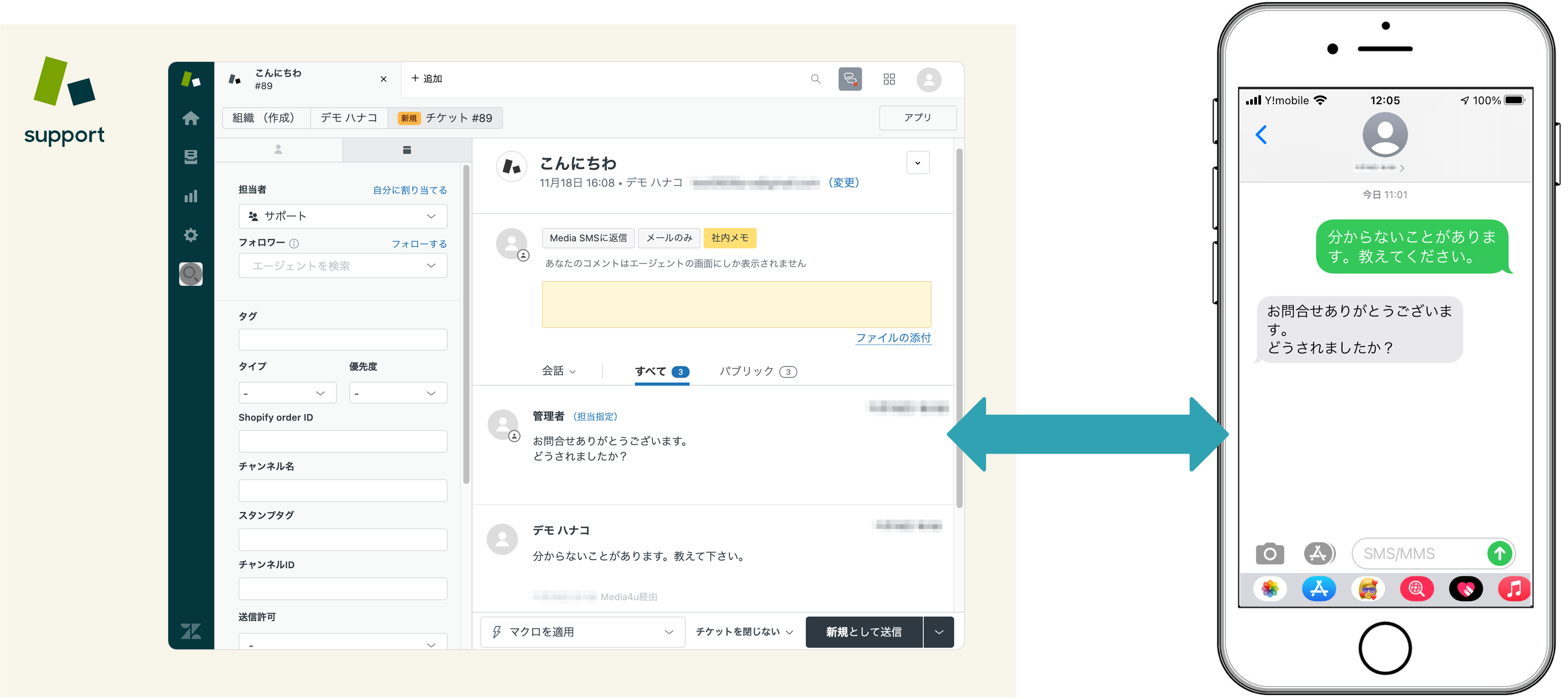Tap the Music icon in app drawer
Viewport: 1568px width, 699px height.
click(1514, 589)
